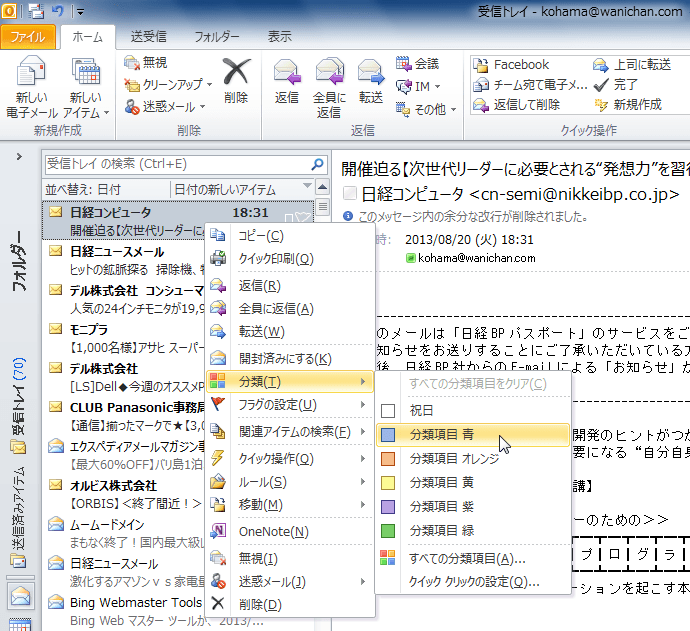The height and width of the screenshot is (631, 690).
Task: Expand the collapsed folder pane chevron
Action: 19,157
